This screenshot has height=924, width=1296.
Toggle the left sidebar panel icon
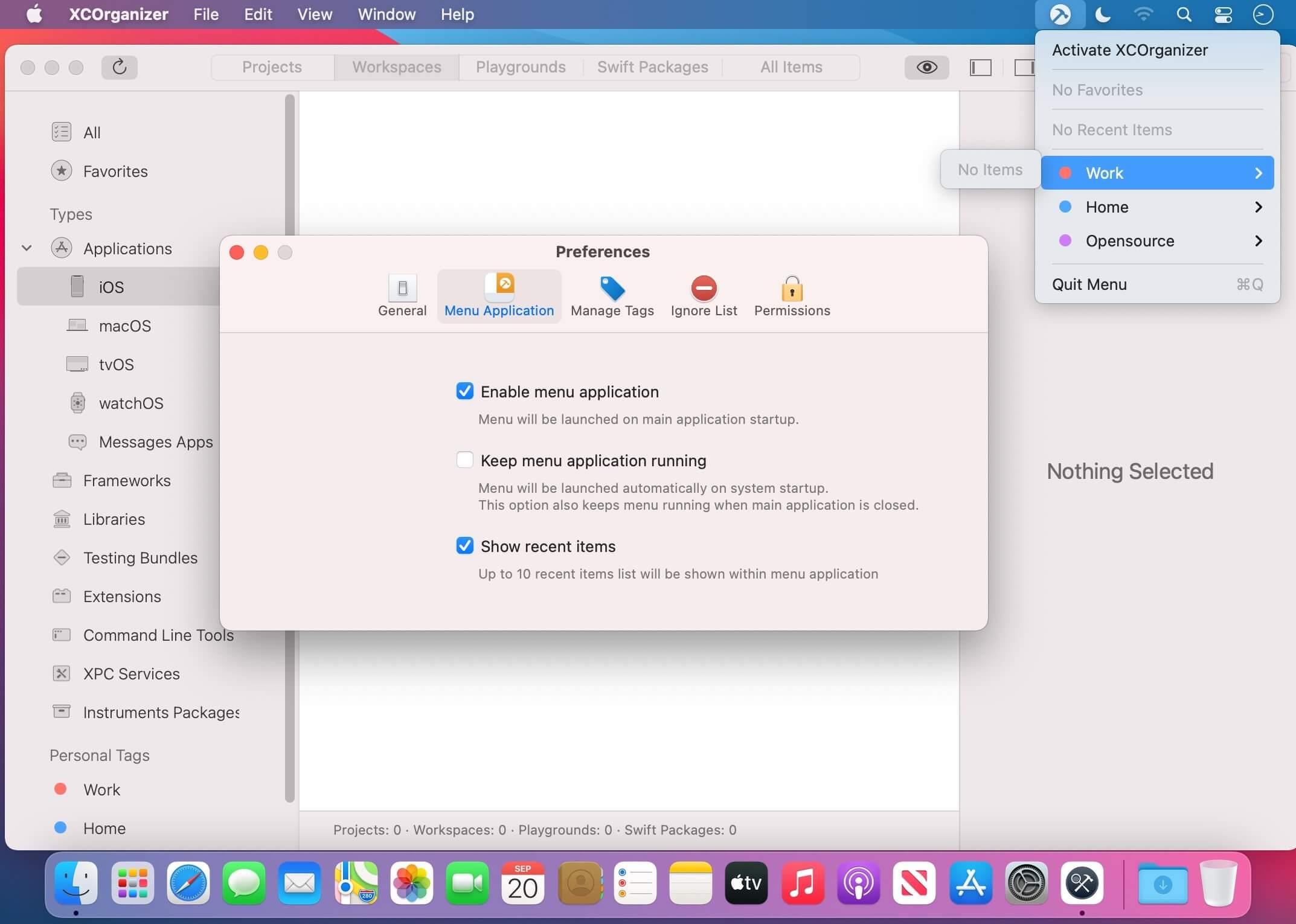coord(980,67)
